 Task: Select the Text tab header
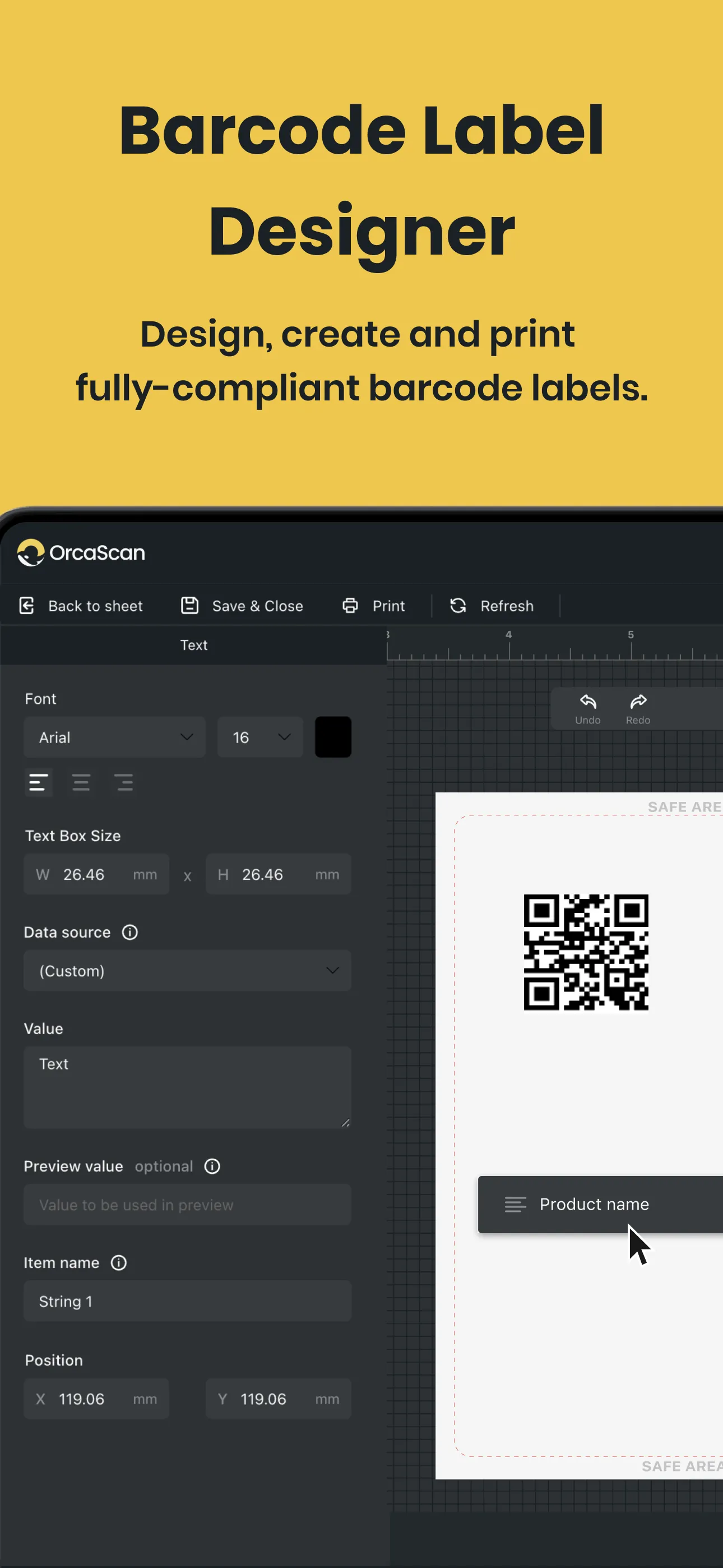click(193, 645)
